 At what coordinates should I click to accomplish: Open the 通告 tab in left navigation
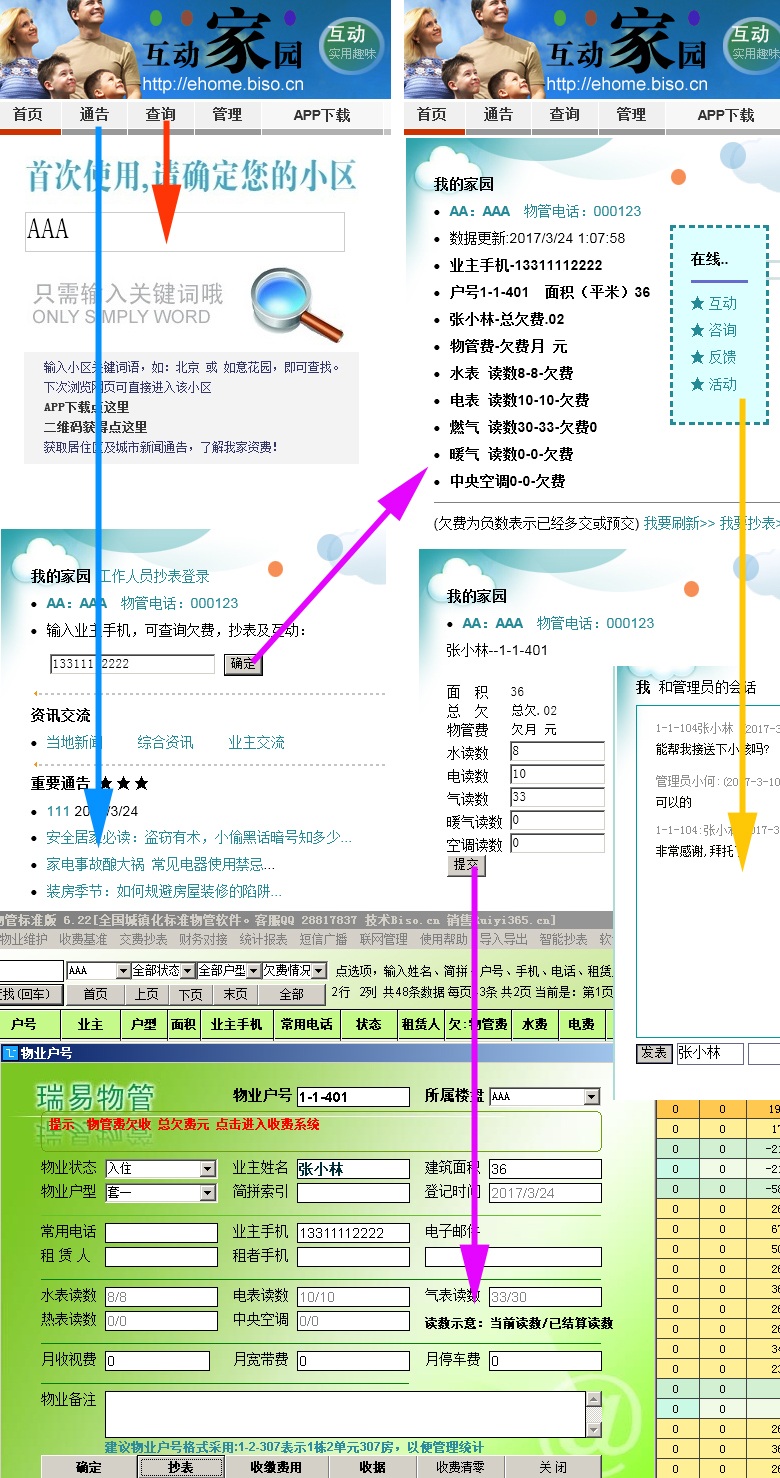[94, 114]
